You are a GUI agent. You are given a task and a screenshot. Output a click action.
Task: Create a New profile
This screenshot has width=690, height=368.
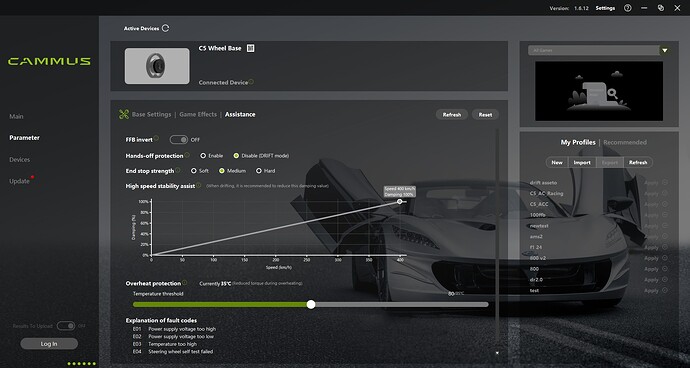557,162
